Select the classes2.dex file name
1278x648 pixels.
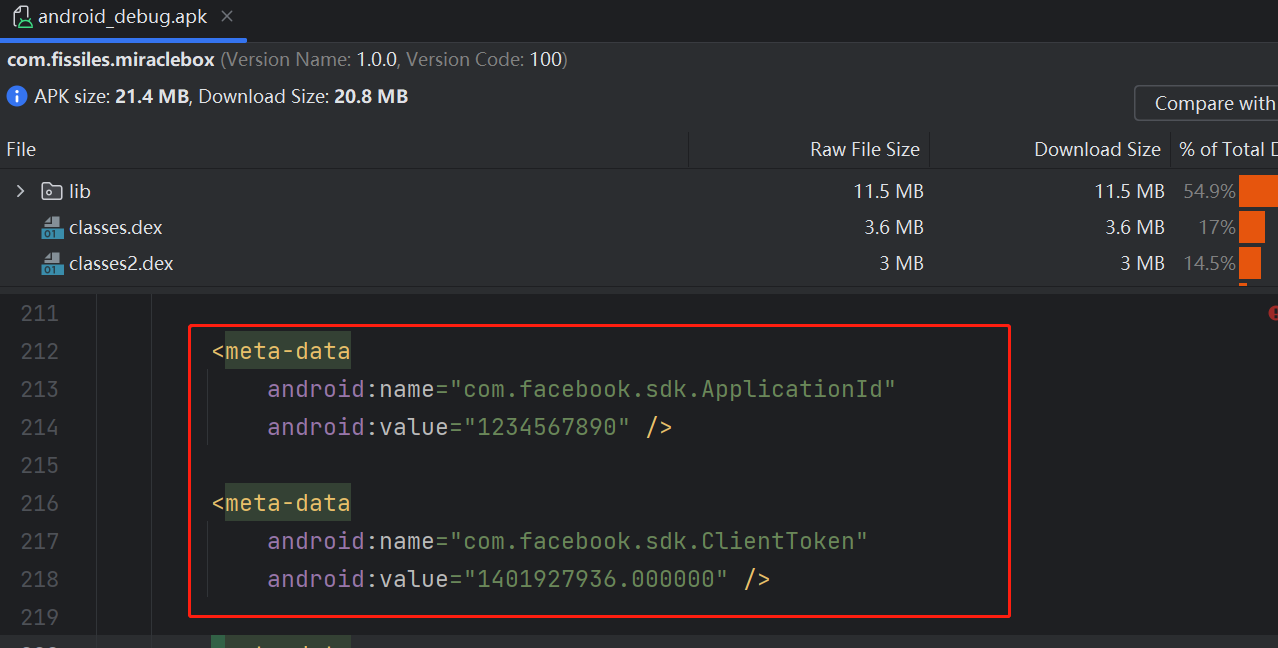pos(121,264)
